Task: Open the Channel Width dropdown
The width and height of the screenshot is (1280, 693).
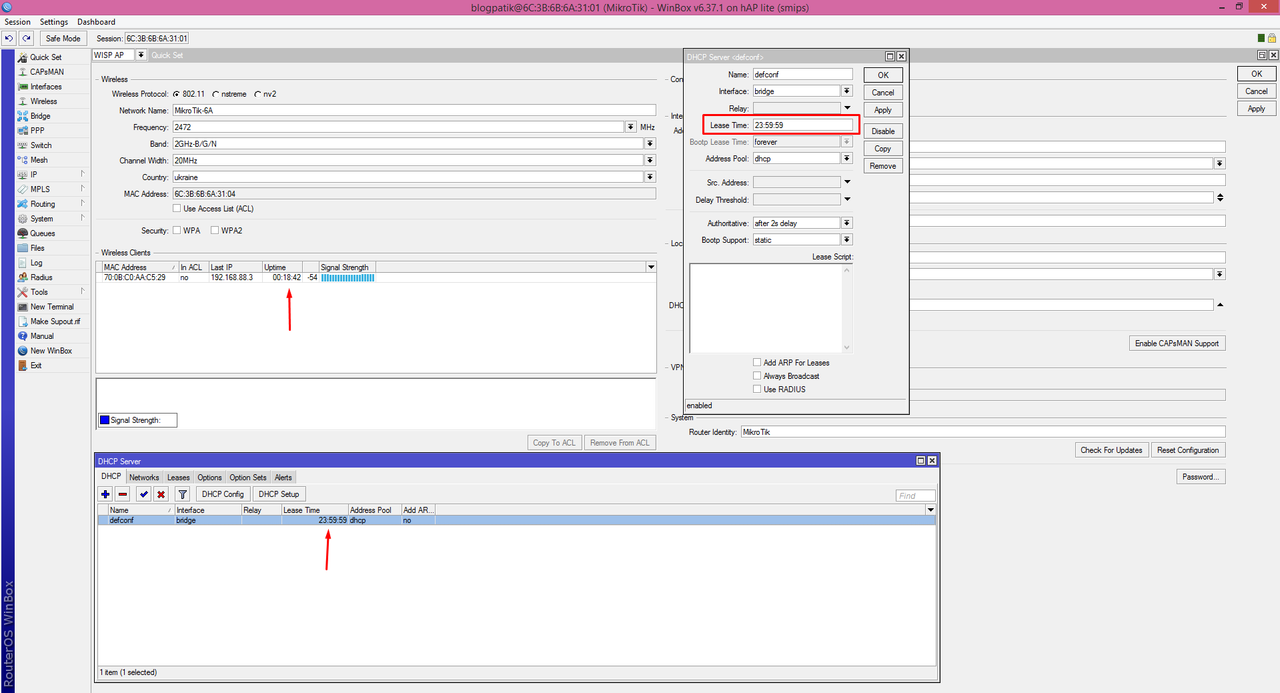Action: pyautogui.click(x=650, y=160)
